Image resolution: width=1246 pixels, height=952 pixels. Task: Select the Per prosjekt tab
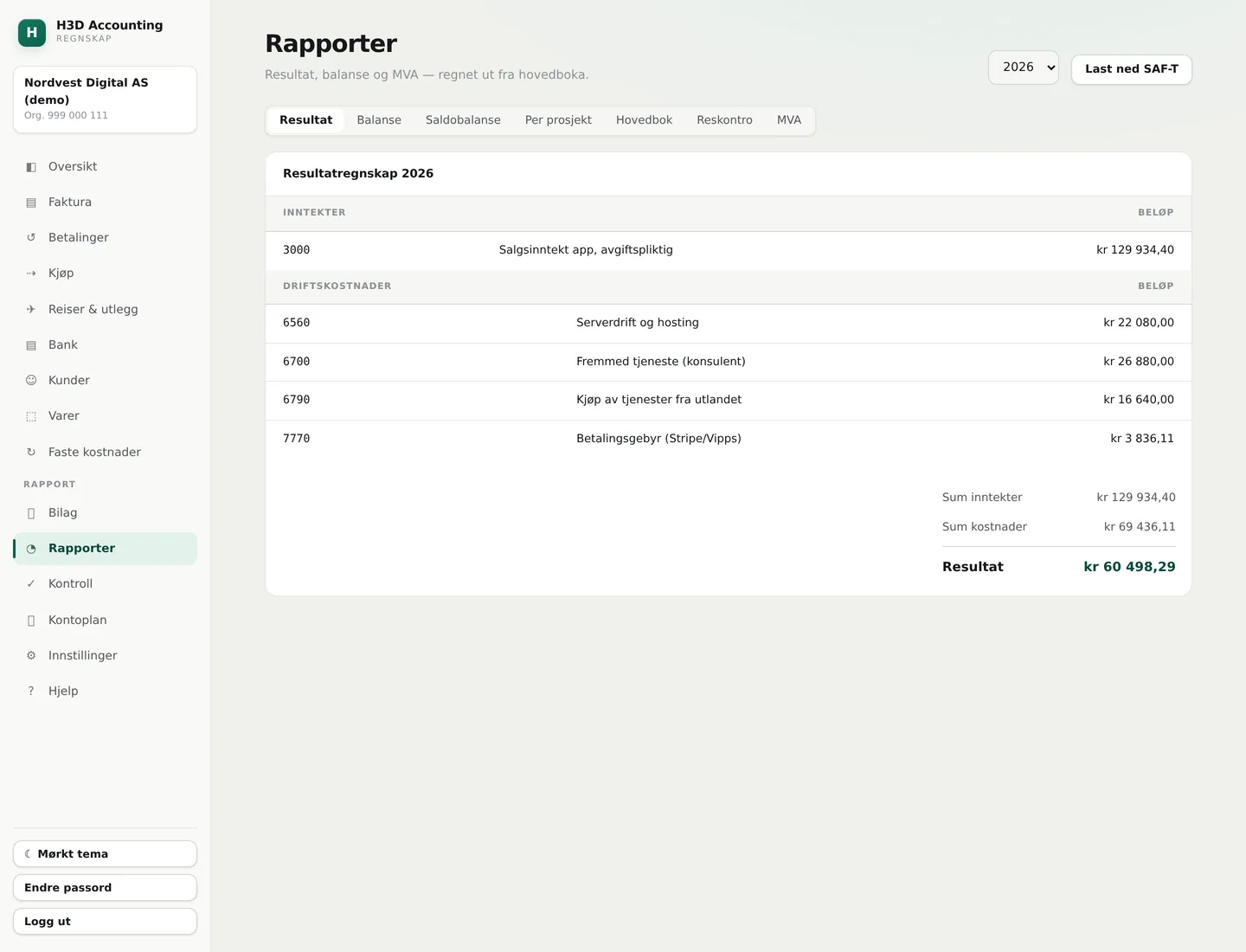(x=558, y=120)
